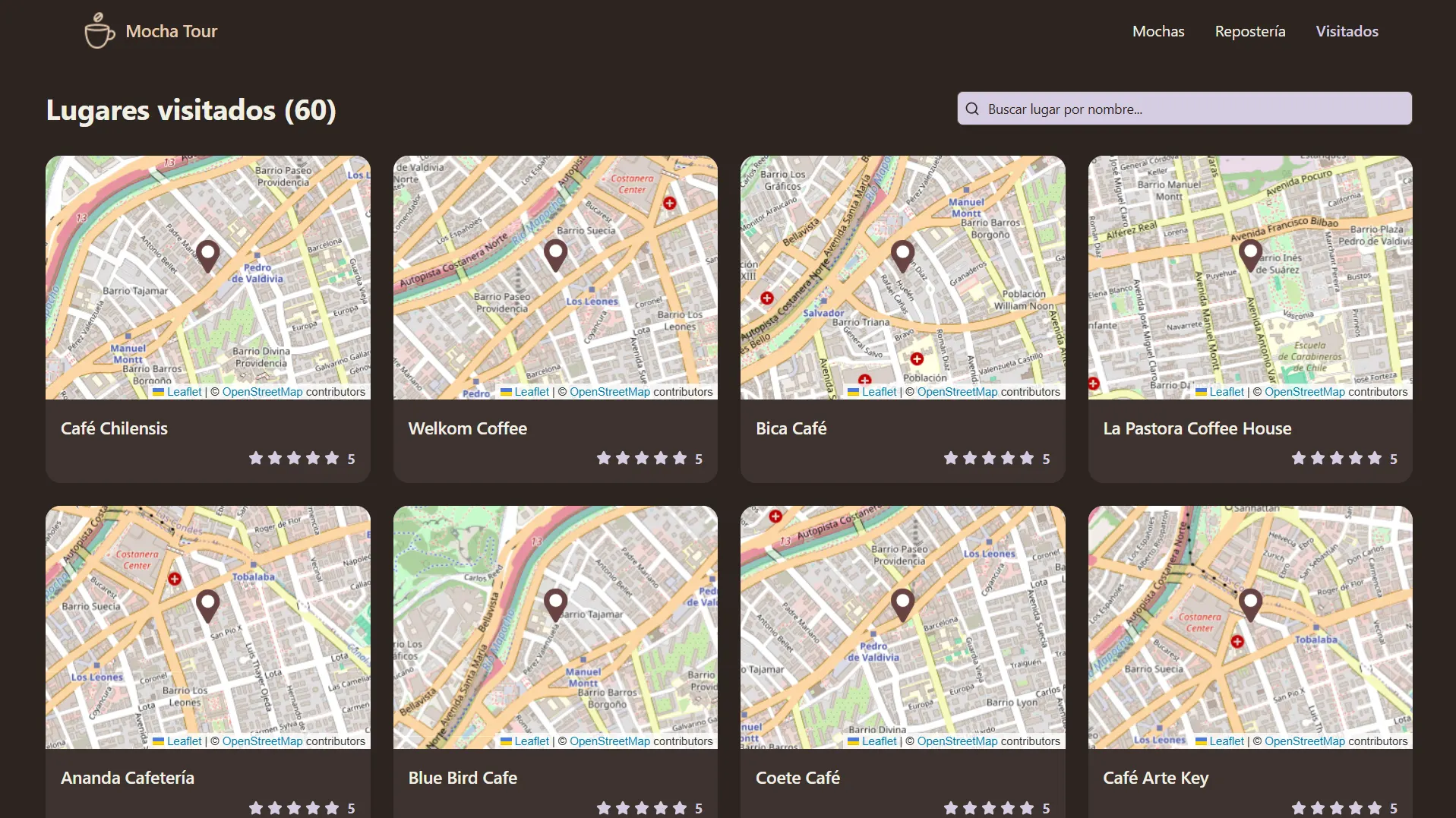Click the 'Ananda Cafetería' card title
This screenshot has height=818, width=1456.
[128, 778]
